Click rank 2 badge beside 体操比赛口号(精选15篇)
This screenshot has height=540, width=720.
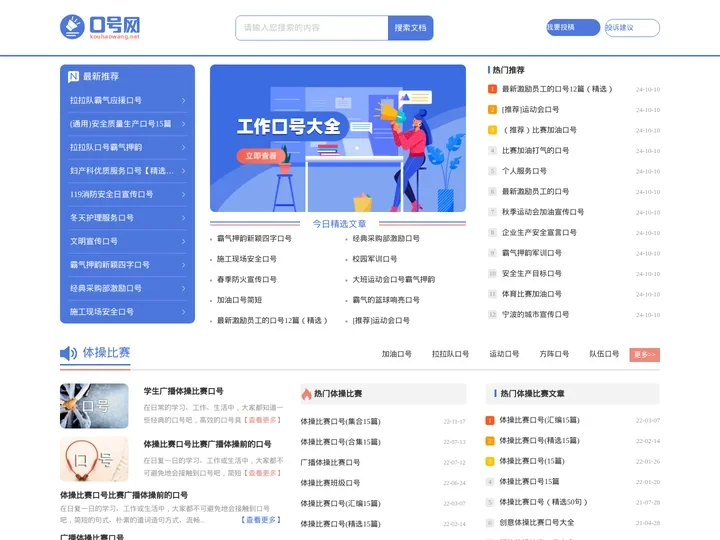(489, 441)
